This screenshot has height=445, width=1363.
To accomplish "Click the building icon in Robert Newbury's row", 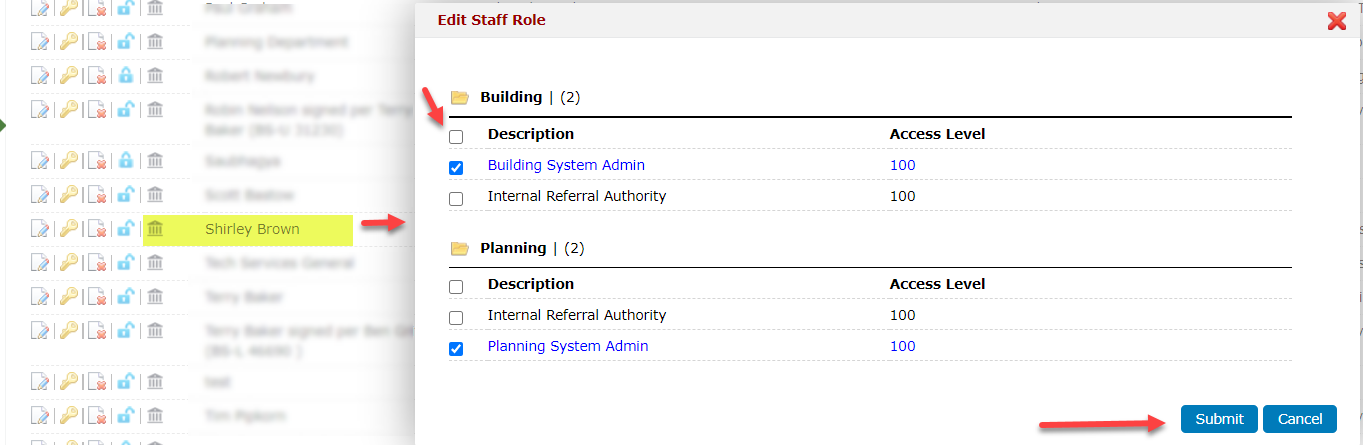I will click(x=155, y=76).
